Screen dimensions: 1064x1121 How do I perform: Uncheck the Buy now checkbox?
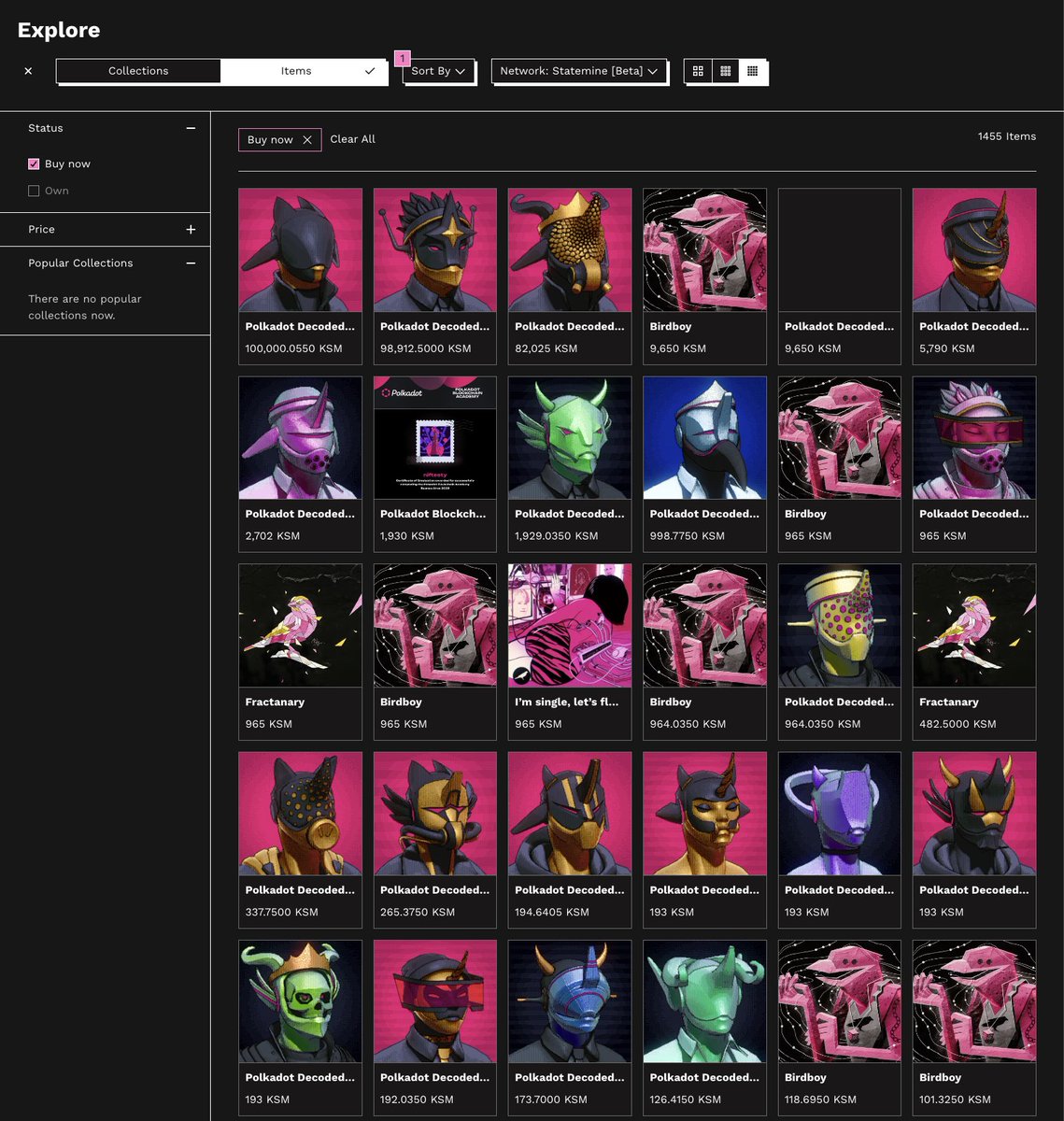(x=34, y=163)
